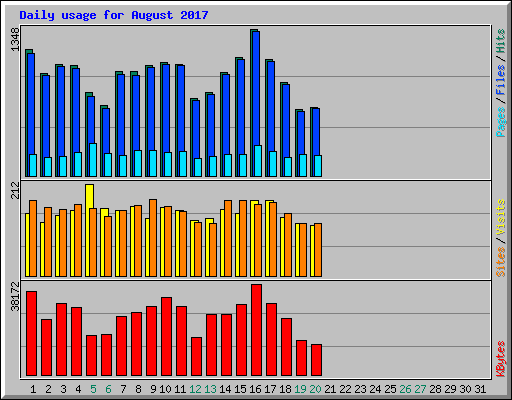Click day 18 on the x-axis
Viewport: 512px width, 400px height.
coord(285,389)
